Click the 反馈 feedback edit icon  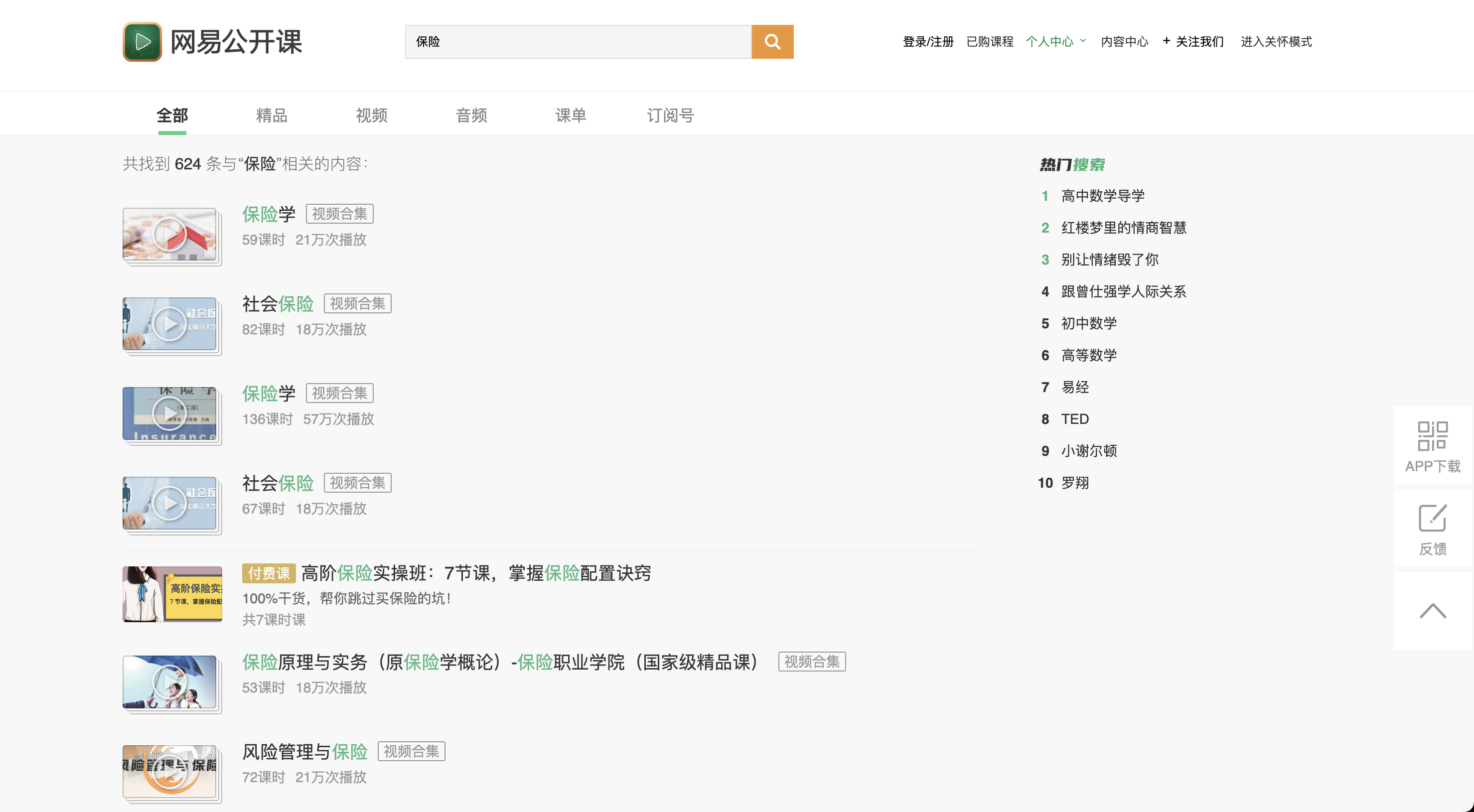[1432, 519]
